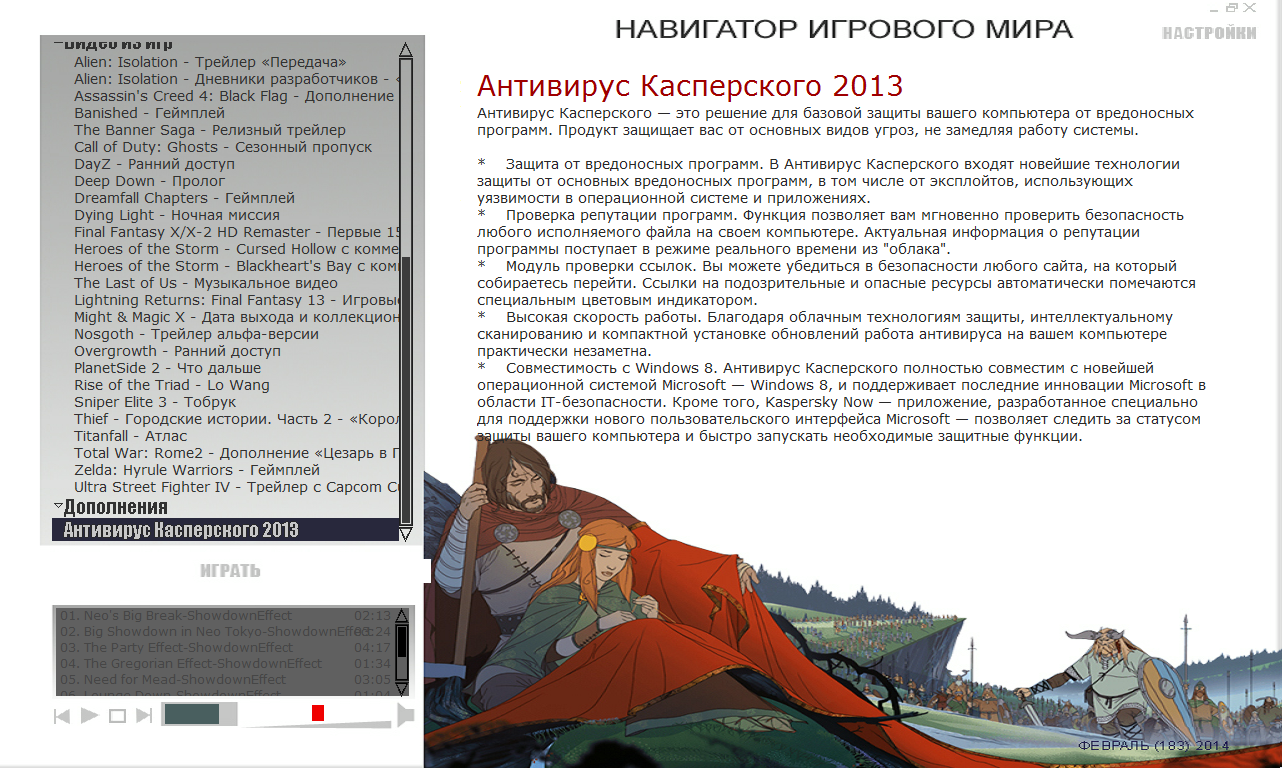This screenshot has height=768, width=1282.
Task: Click the black thumb of playlist scrollbar
Action: tap(402, 641)
